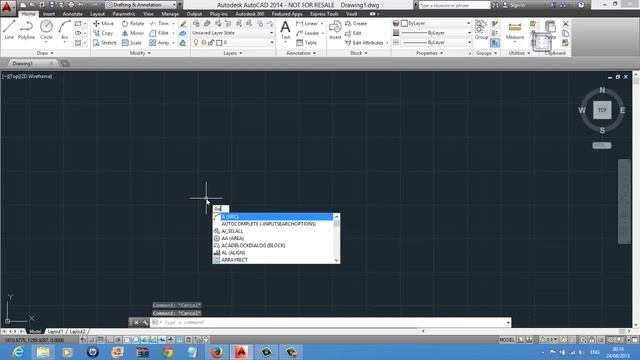Screen dimensions: 640x360
Task: Click the Measure utility tool
Action: [x=515, y=31]
